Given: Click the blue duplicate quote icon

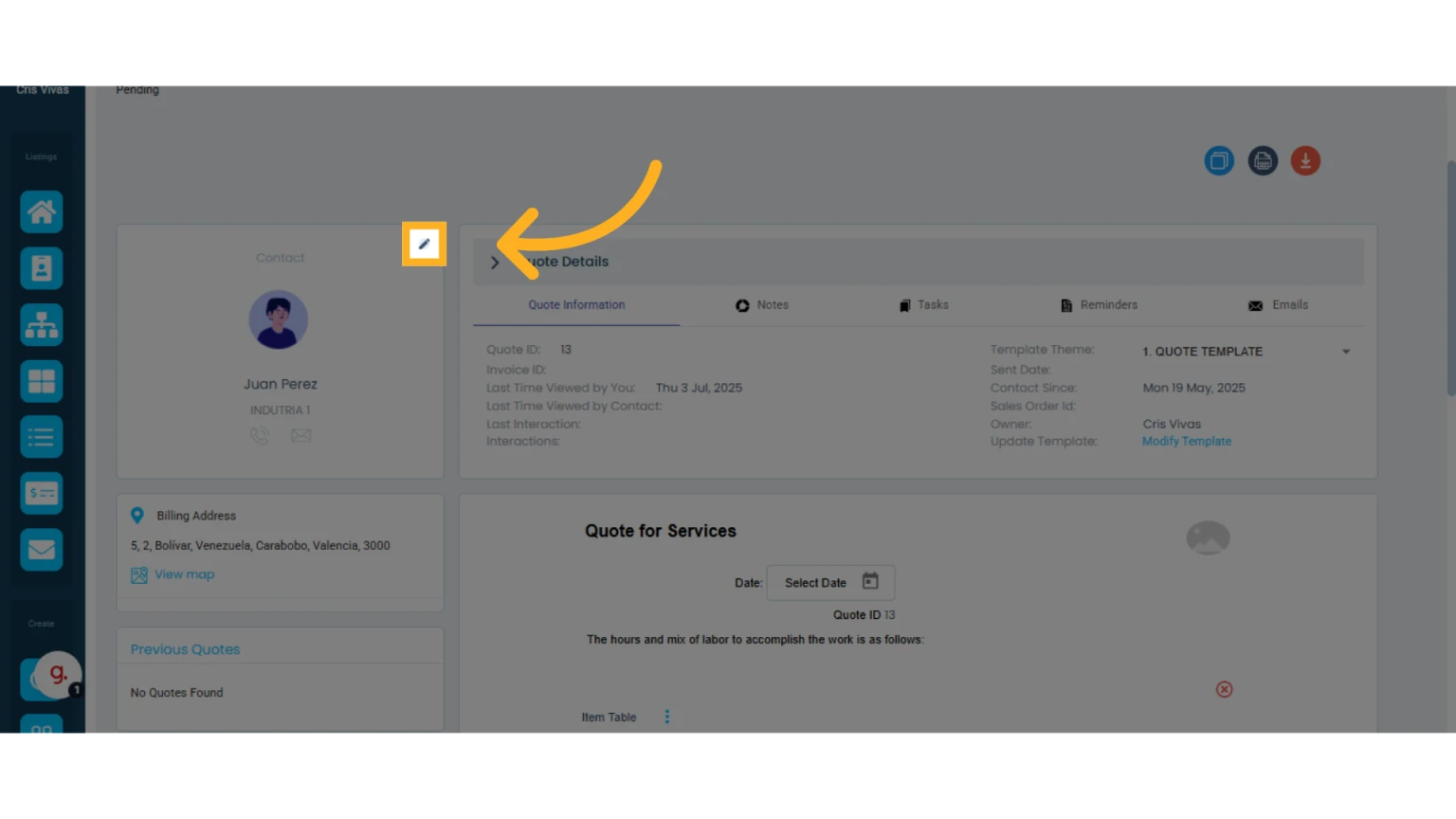Looking at the screenshot, I should tap(1219, 160).
